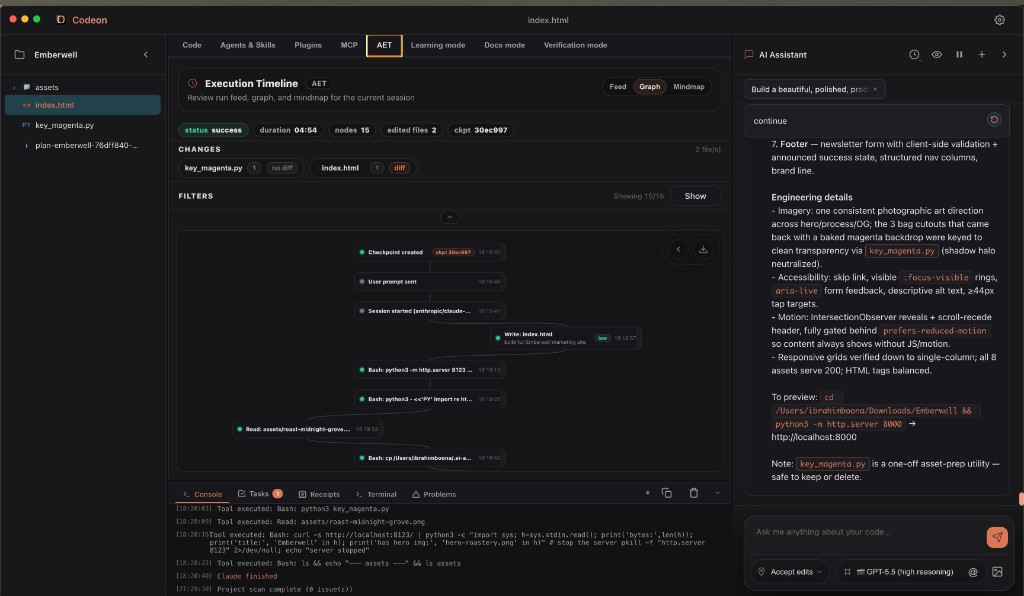Click the @ mention icon in the chat input
Image resolution: width=1024 pixels, height=596 pixels.
point(973,572)
